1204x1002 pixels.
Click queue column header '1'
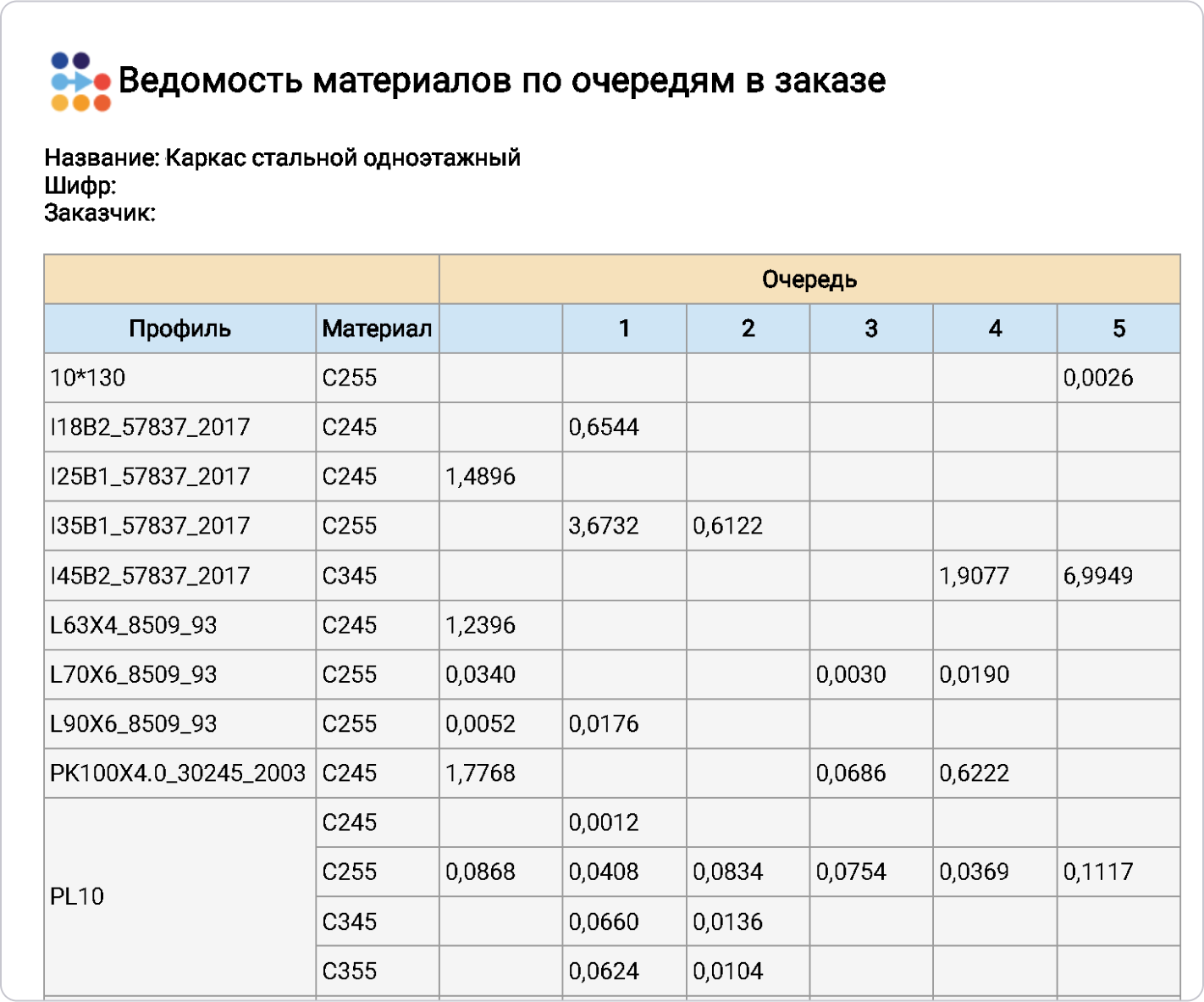(x=625, y=329)
